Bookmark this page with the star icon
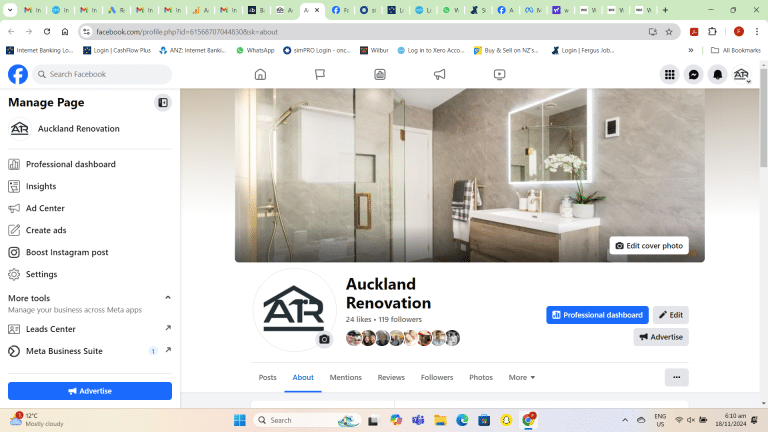The height and width of the screenshot is (432, 768). point(669,31)
